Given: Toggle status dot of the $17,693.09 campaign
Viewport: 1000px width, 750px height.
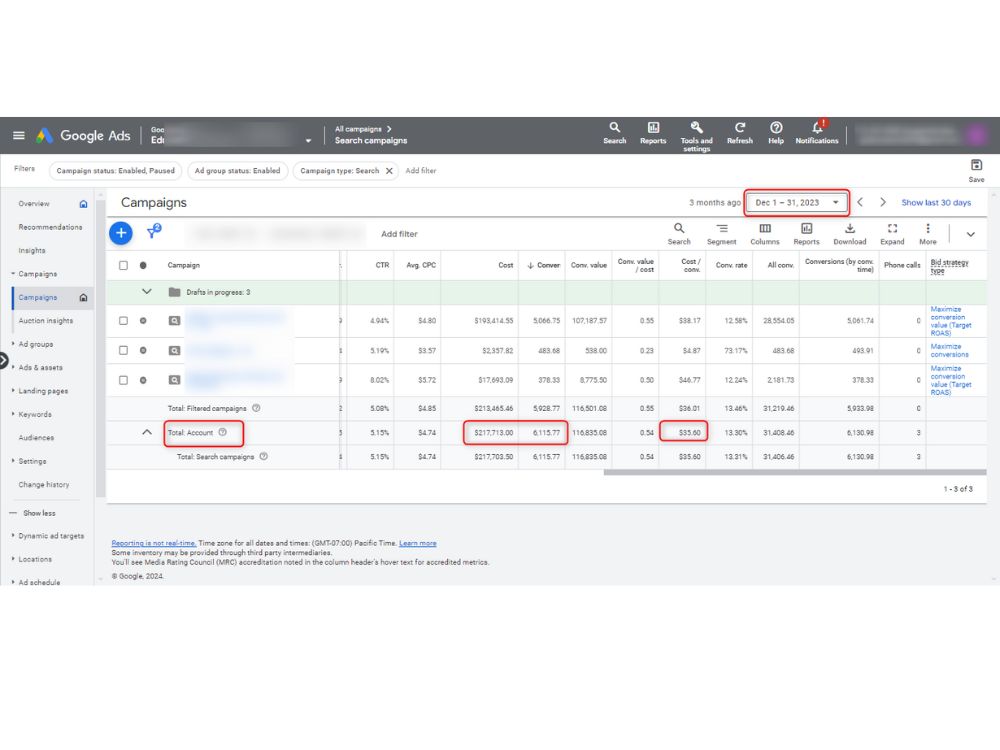Looking at the screenshot, I should tap(143, 380).
